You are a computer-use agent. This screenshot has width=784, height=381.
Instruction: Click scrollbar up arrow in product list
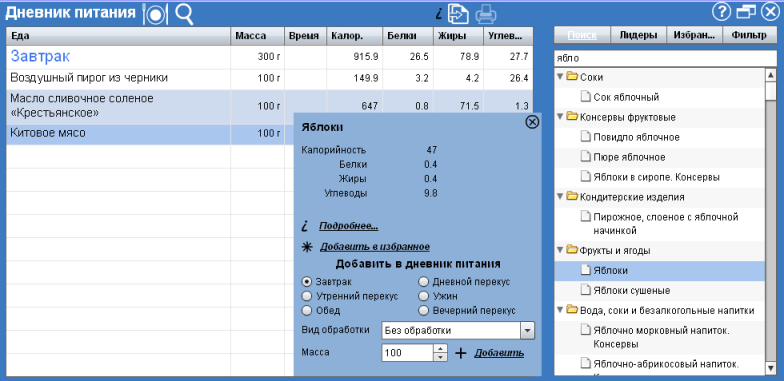pyautogui.click(x=771, y=75)
